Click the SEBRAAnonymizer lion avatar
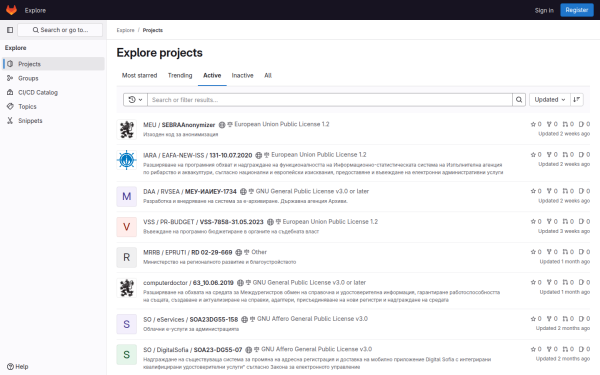The image size is (600, 375). click(127, 129)
